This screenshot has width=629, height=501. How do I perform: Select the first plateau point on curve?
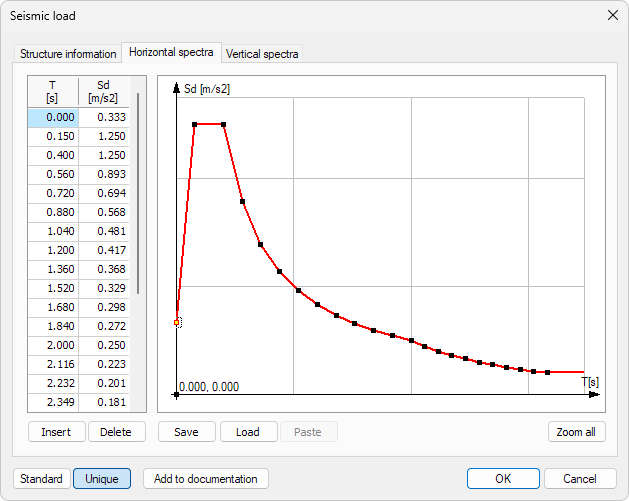point(195,125)
